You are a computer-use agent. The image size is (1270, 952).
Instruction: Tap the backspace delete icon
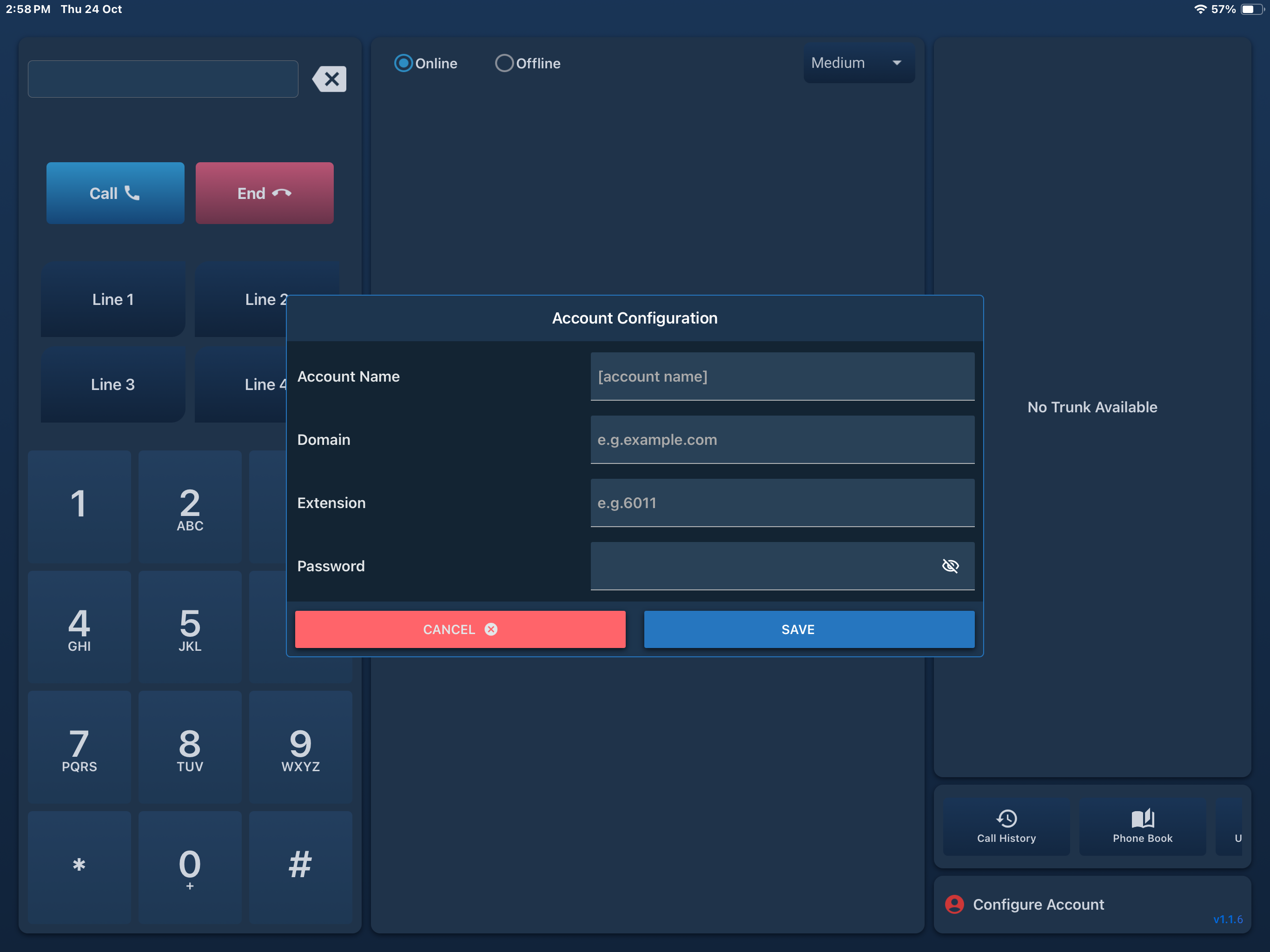[x=330, y=79]
